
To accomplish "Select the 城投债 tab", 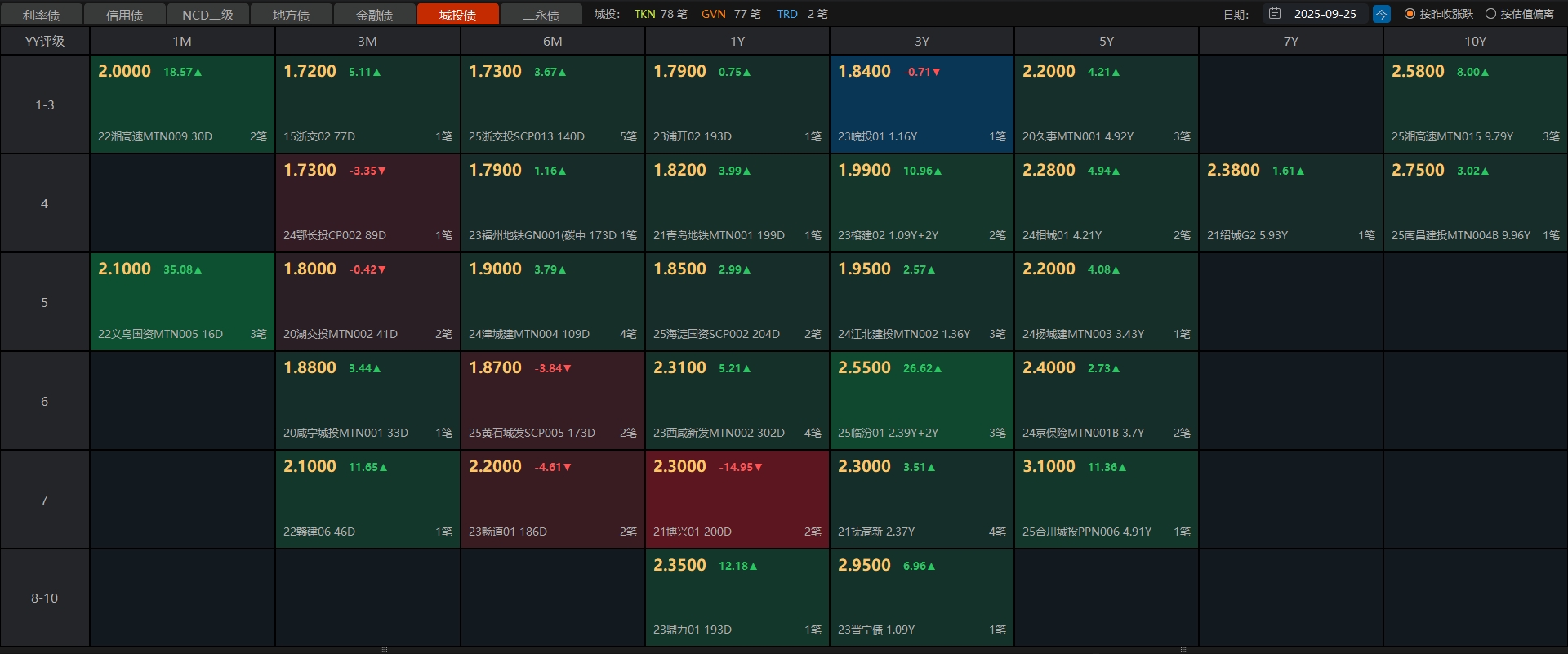I will [x=458, y=15].
